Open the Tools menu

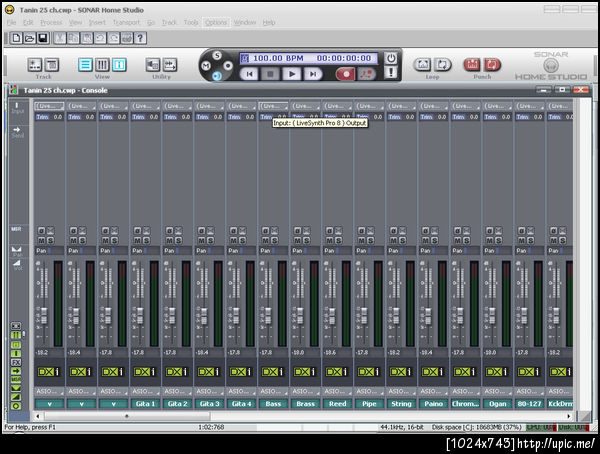tap(191, 23)
